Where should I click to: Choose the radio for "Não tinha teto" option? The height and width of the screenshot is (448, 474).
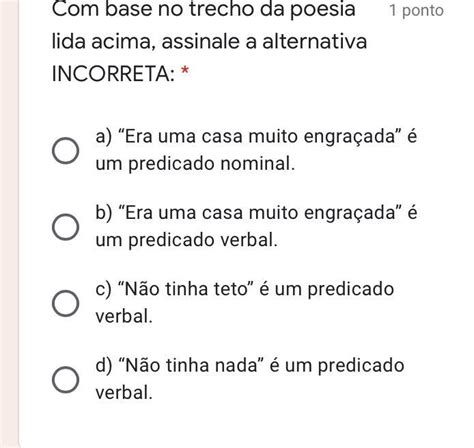(66, 303)
